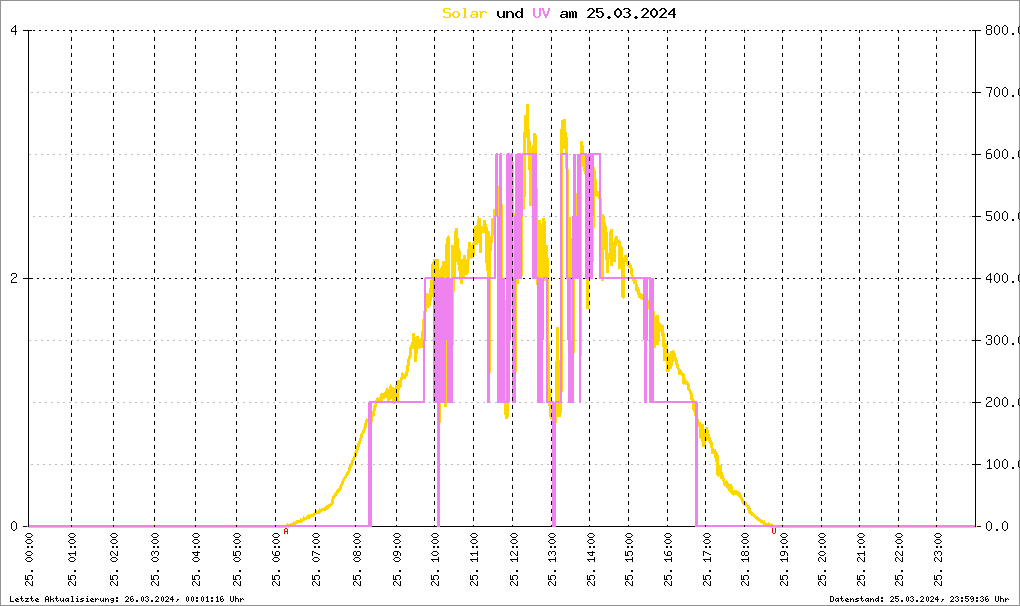The width and height of the screenshot is (1020, 606).
Task: Click the time label '25. 21:00'
Action: [x=860, y=559]
